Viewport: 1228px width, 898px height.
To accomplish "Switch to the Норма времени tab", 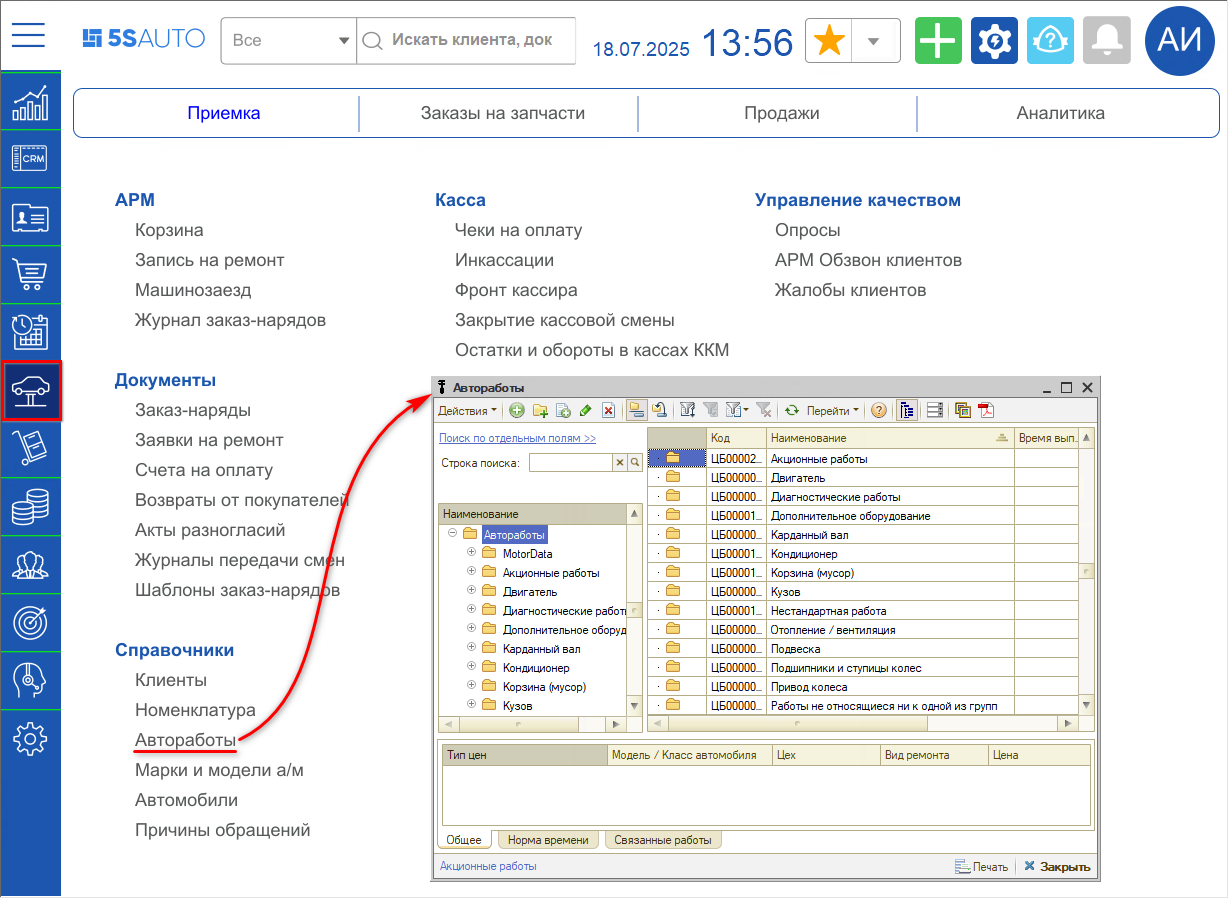I will (548, 840).
